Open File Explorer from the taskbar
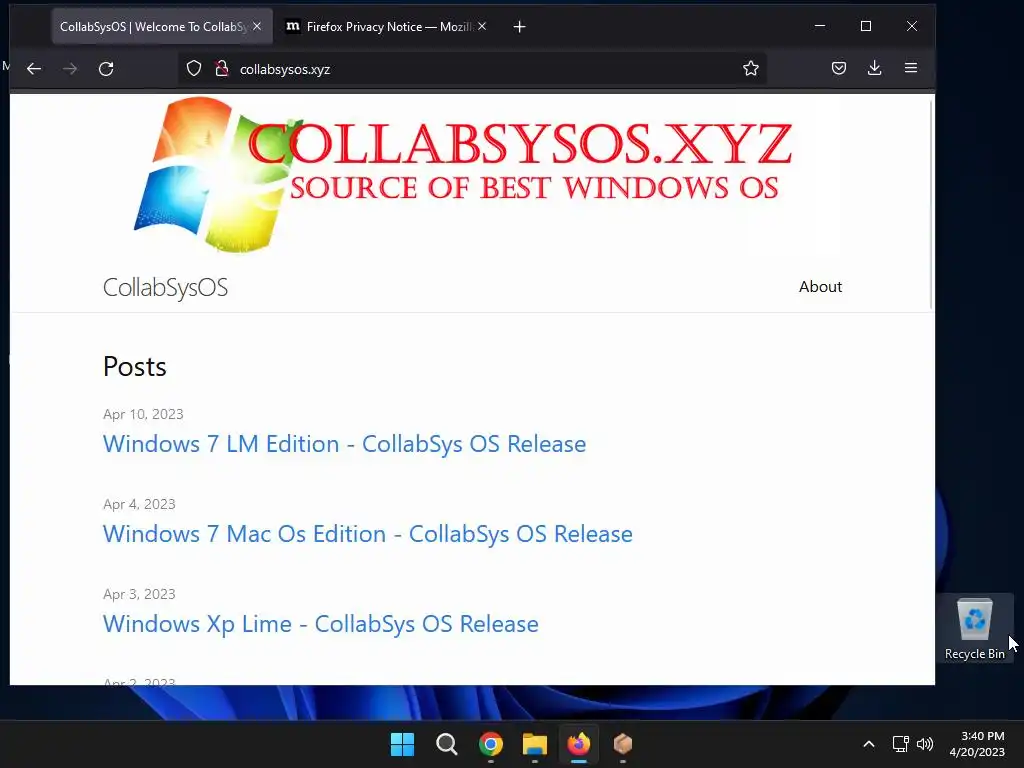This screenshot has width=1024, height=768. click(x=535, y=744)
